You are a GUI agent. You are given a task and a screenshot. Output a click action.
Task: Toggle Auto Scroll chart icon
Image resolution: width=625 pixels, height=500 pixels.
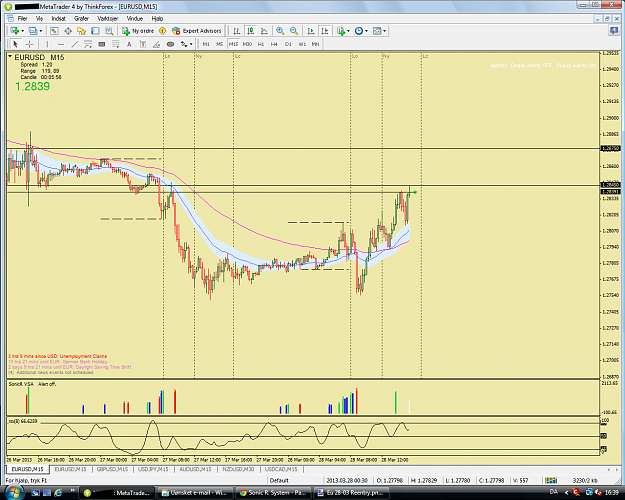311,31
